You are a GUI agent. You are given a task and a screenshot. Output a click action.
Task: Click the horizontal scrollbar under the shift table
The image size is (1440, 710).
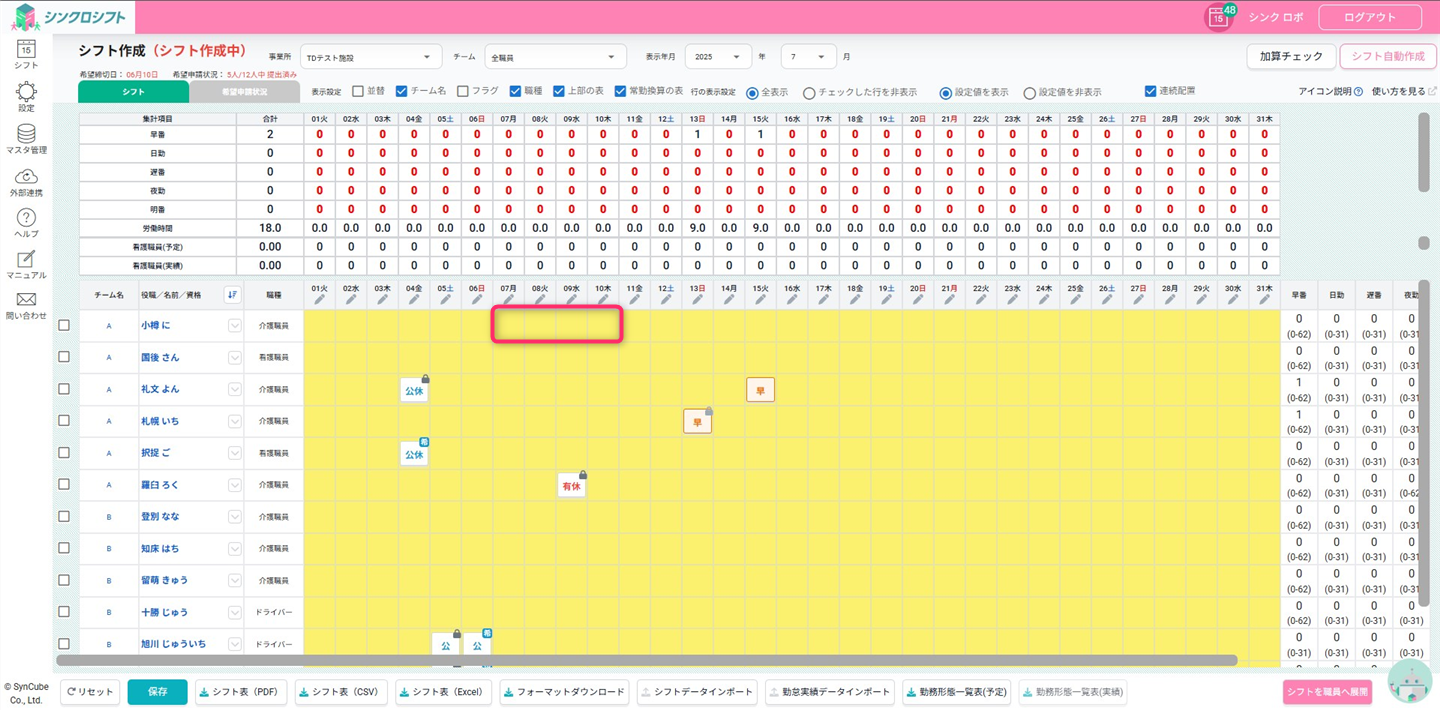647,660
